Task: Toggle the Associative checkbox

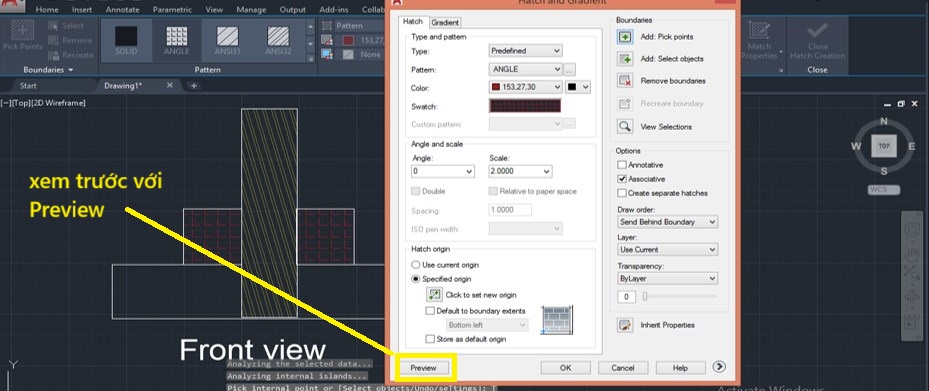Action: 622,178
